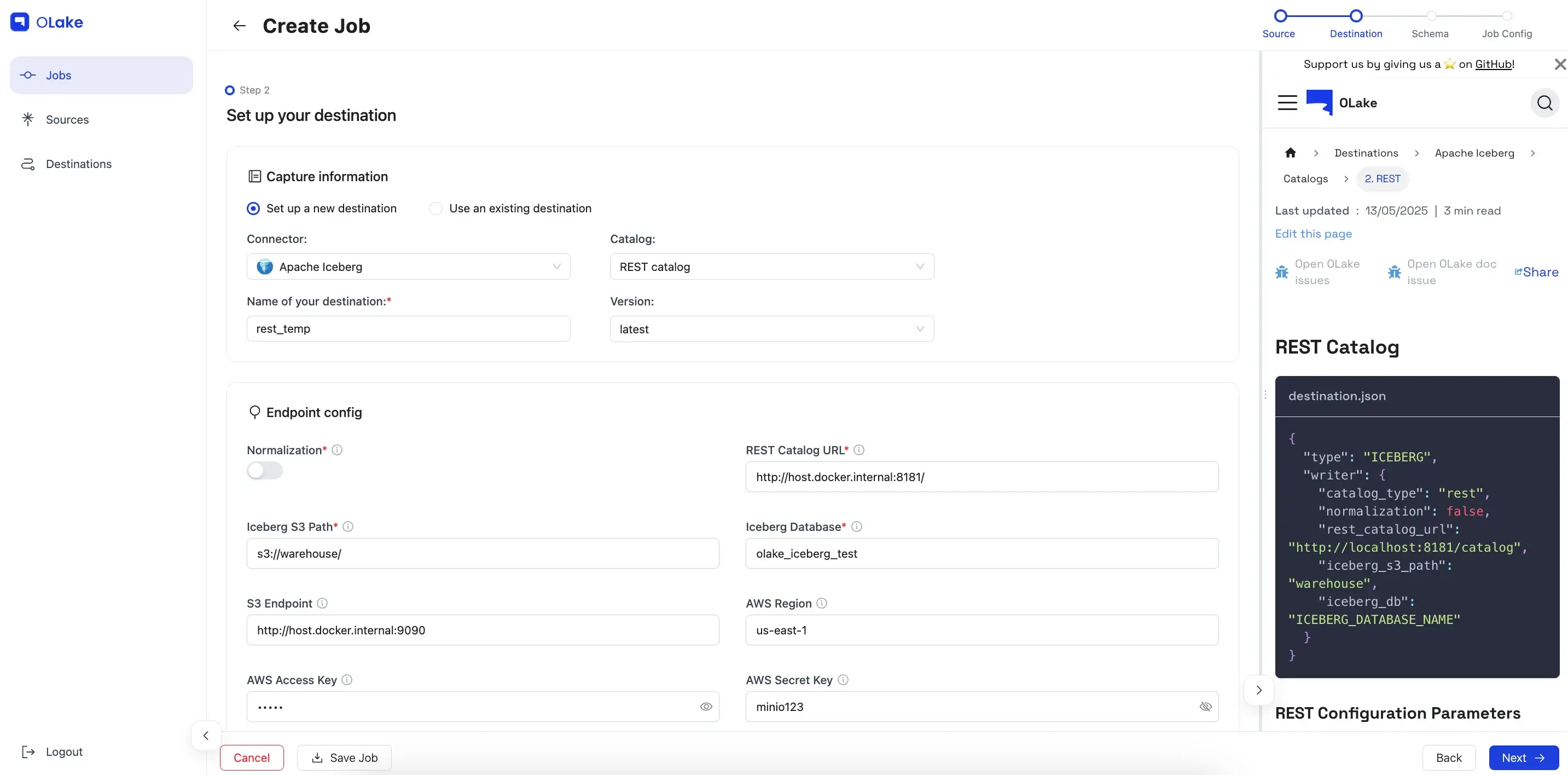The height and width of the screenshot is (775, 1568).
Task: Open the docs hamburger menu
Action: pos(1287,103)
